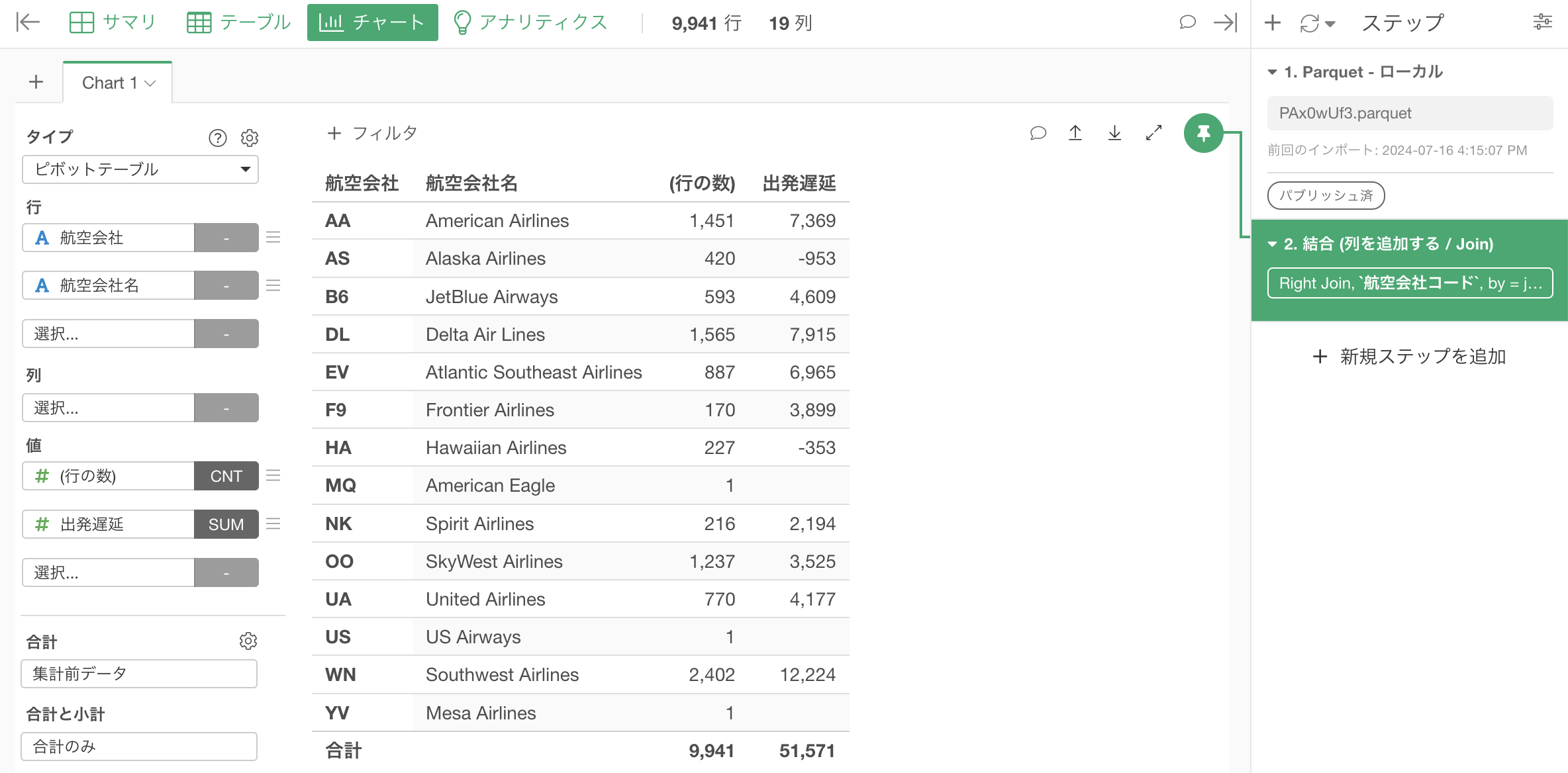Open the 合計 settings gear
Image resolution: width=1568 pixels, height=773 pixels.
tap(248, 641)
